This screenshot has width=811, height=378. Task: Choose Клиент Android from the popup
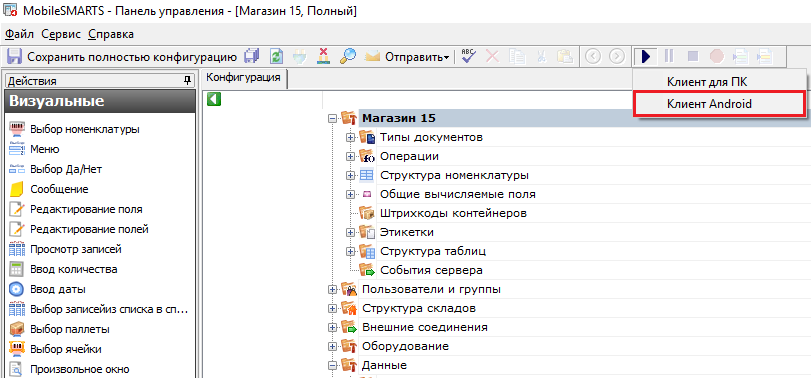point(719,104)
